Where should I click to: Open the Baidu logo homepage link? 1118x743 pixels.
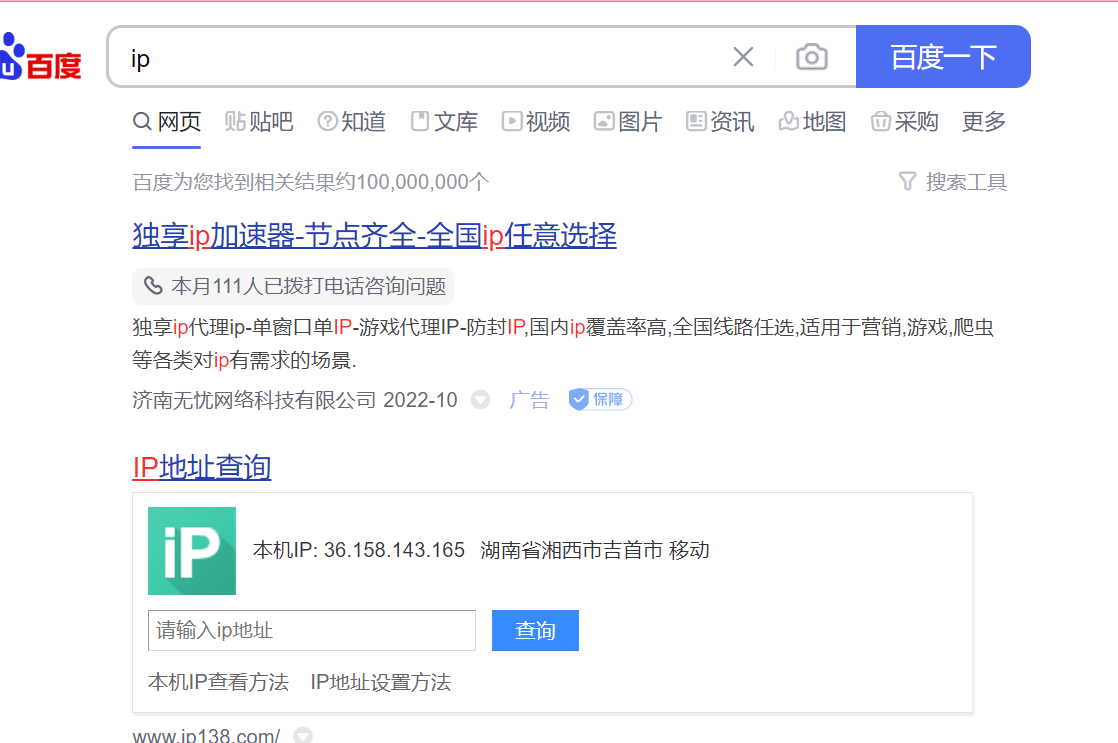[x=40, y=57]
